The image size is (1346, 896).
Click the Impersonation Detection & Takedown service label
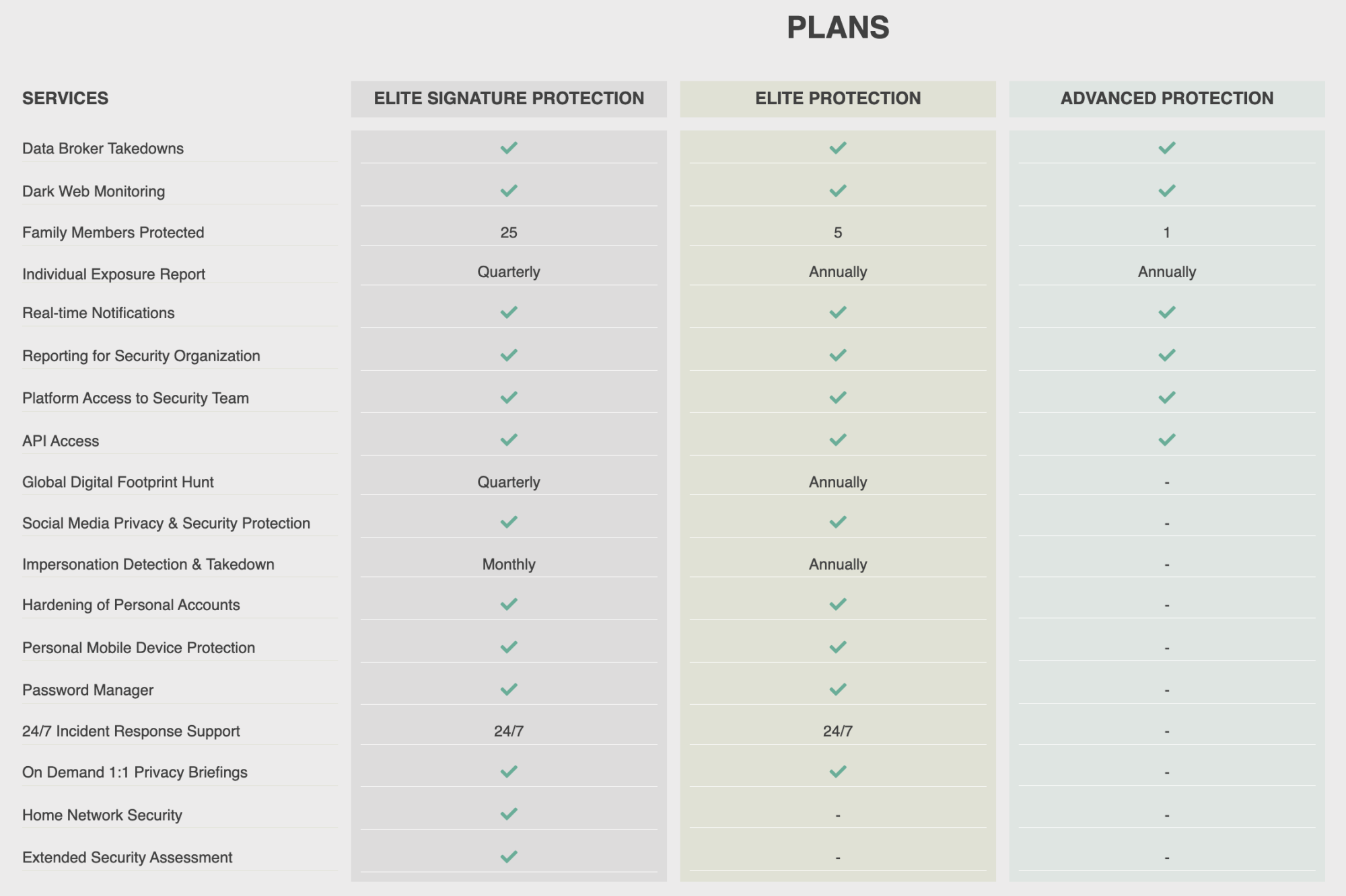point(148,564)
